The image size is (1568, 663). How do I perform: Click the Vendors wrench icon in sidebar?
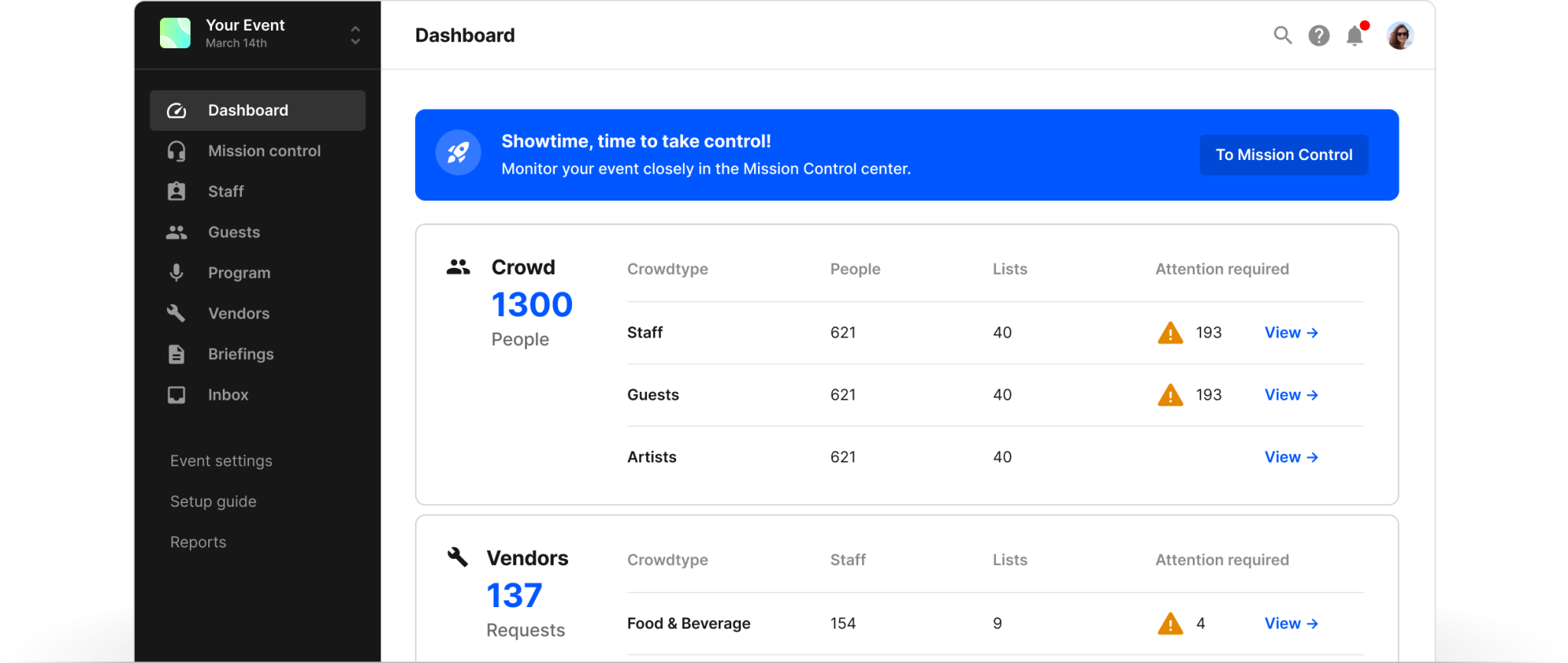[176, 313]
